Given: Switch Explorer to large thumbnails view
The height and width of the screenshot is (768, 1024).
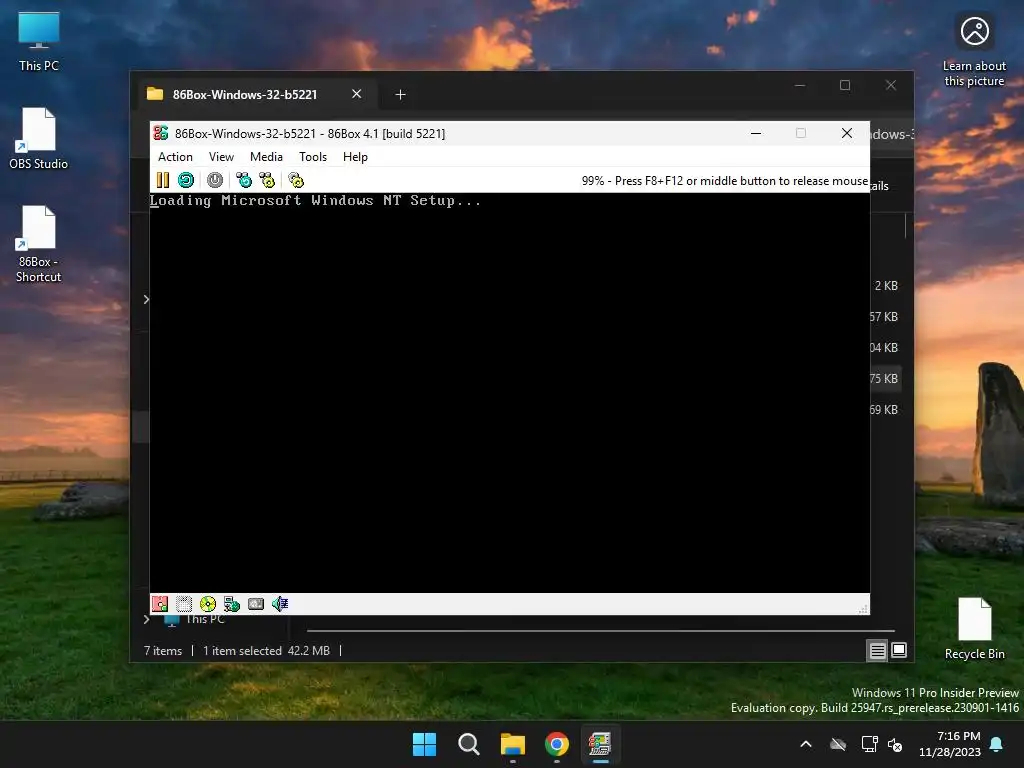Looking at the screenshot, I should [899, 650].
